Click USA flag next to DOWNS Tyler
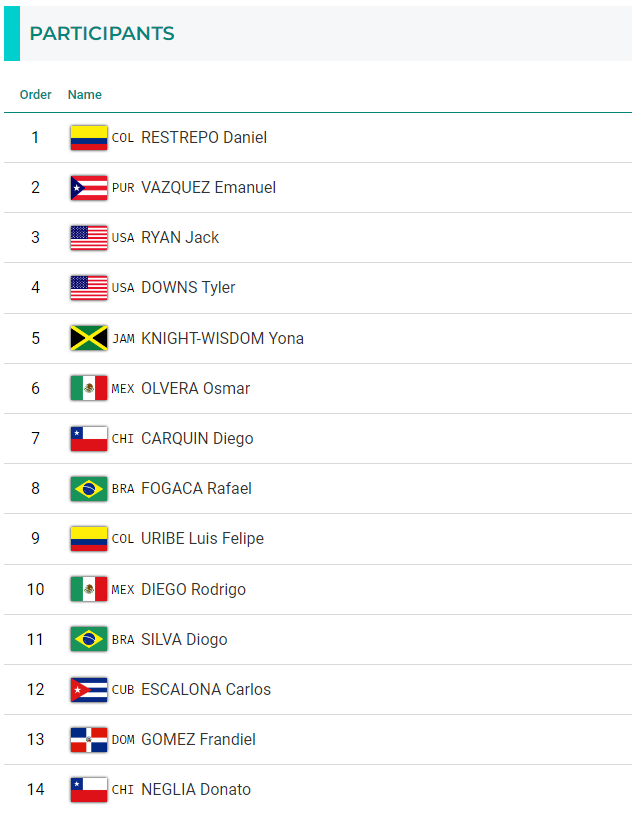632x813 pixels. pos(89,288)
